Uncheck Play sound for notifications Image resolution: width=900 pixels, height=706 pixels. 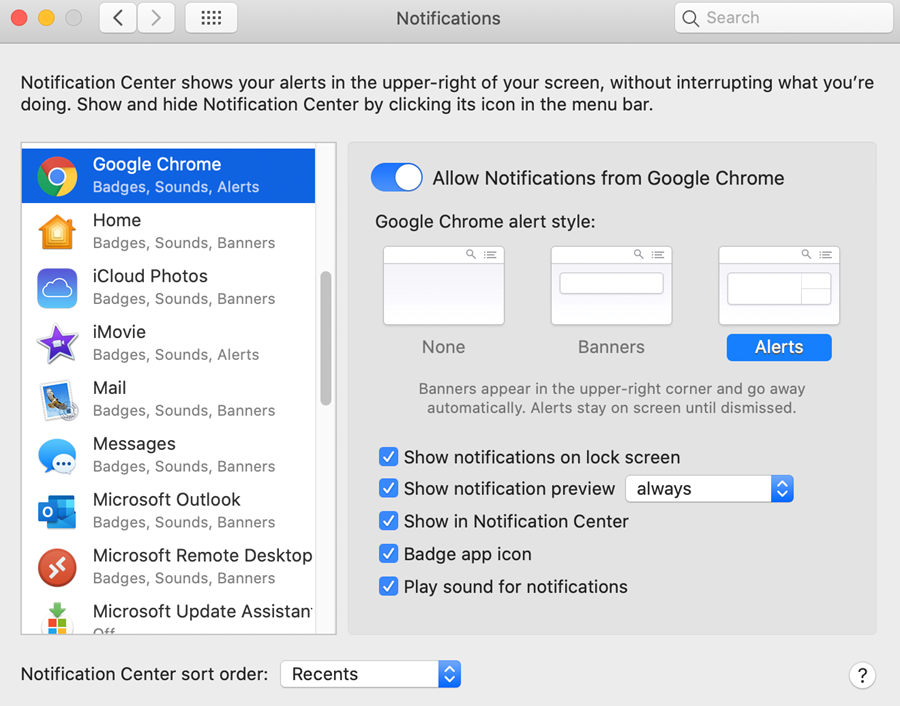389,587
